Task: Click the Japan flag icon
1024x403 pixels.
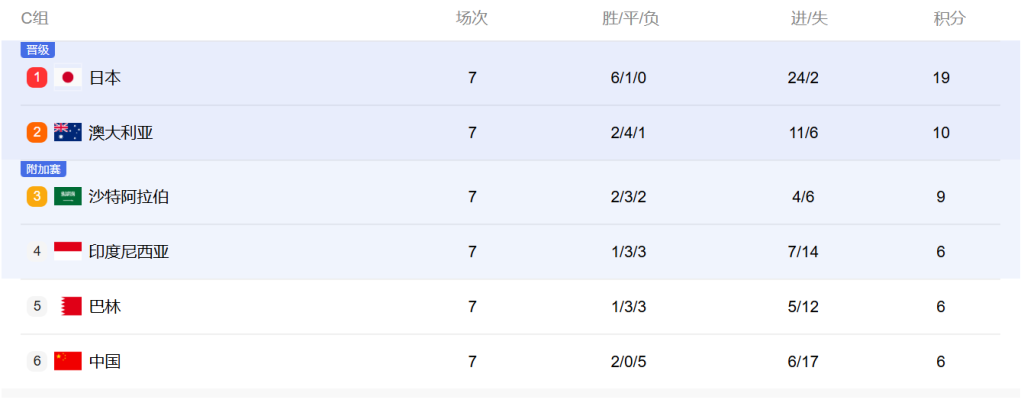Action: [x=68, y=78]
